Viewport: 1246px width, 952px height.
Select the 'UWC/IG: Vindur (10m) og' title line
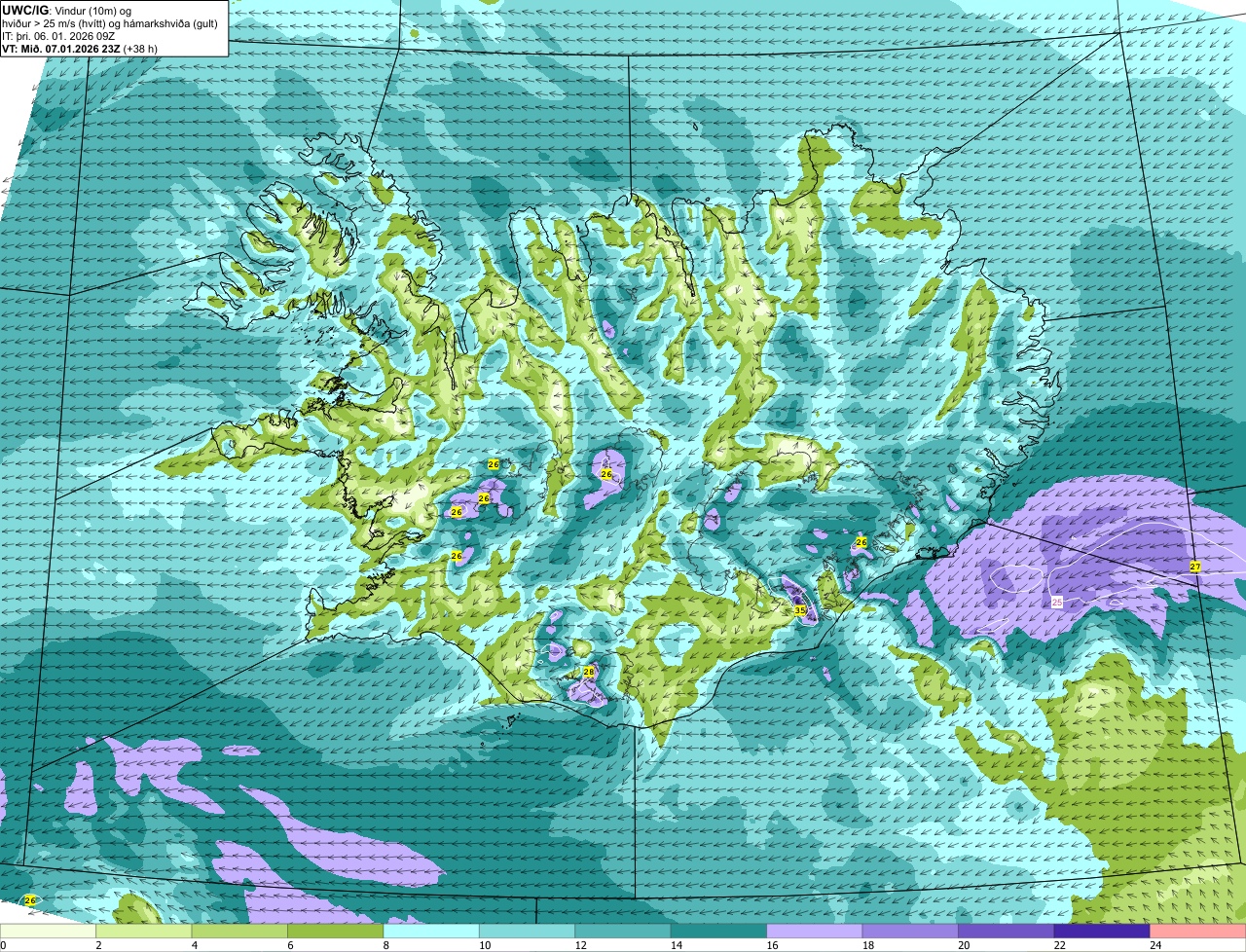click(x=68, y=10)
